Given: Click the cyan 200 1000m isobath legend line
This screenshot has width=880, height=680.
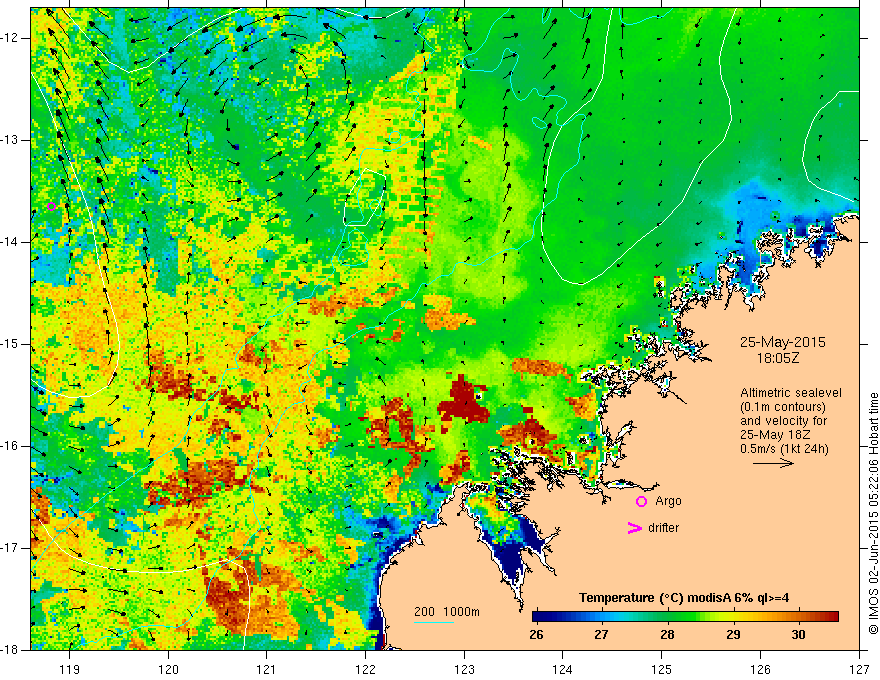Looking at the screenshot, I should coord(434,622).
